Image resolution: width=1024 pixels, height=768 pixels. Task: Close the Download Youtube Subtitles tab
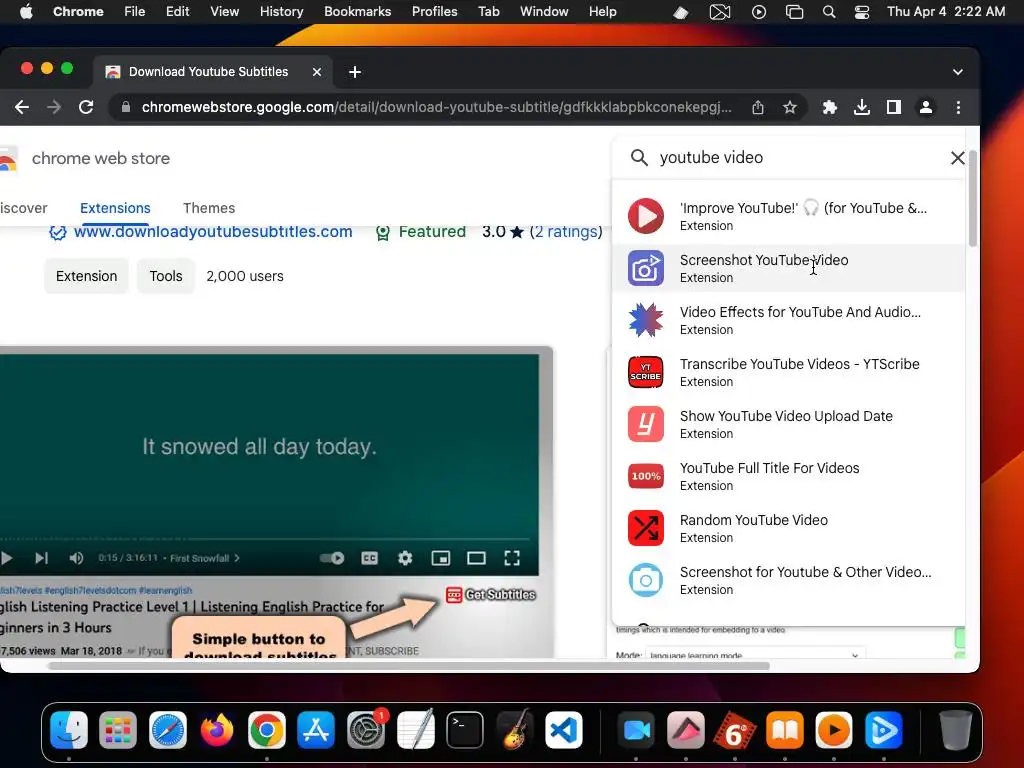pyautogui.click(x=317, y=72)
